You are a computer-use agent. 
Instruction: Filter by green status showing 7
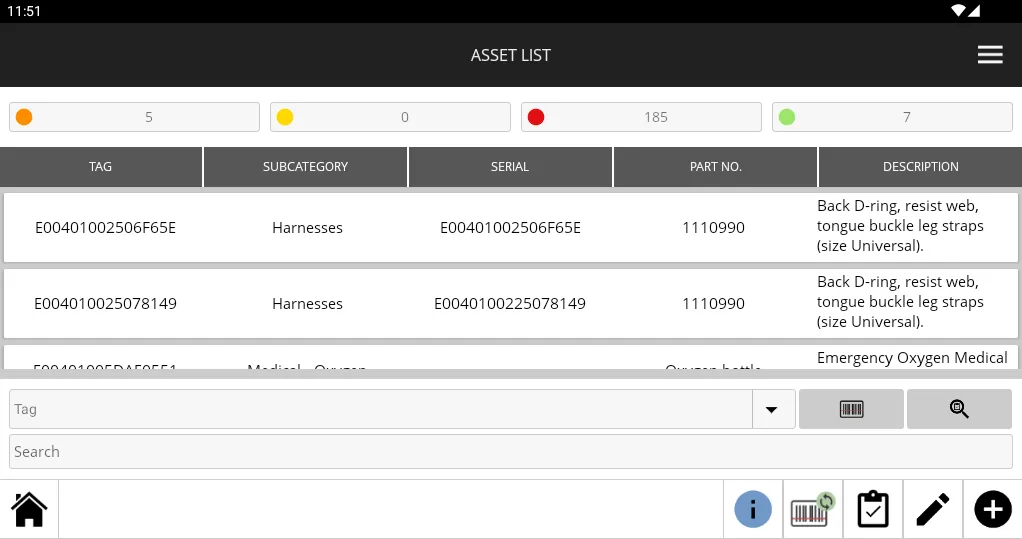[892, 117]
